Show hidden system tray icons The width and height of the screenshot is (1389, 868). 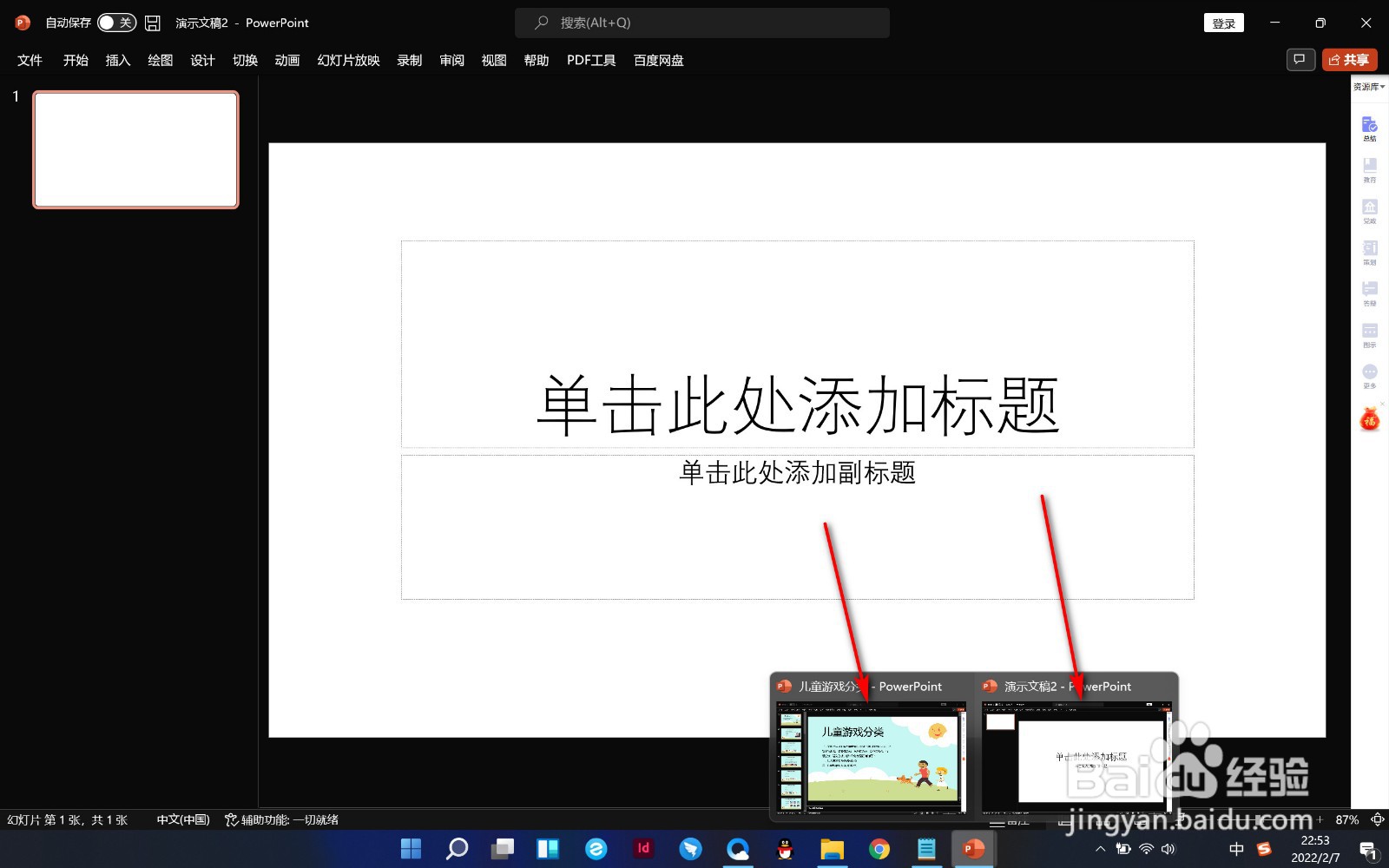coord(1101,849)
